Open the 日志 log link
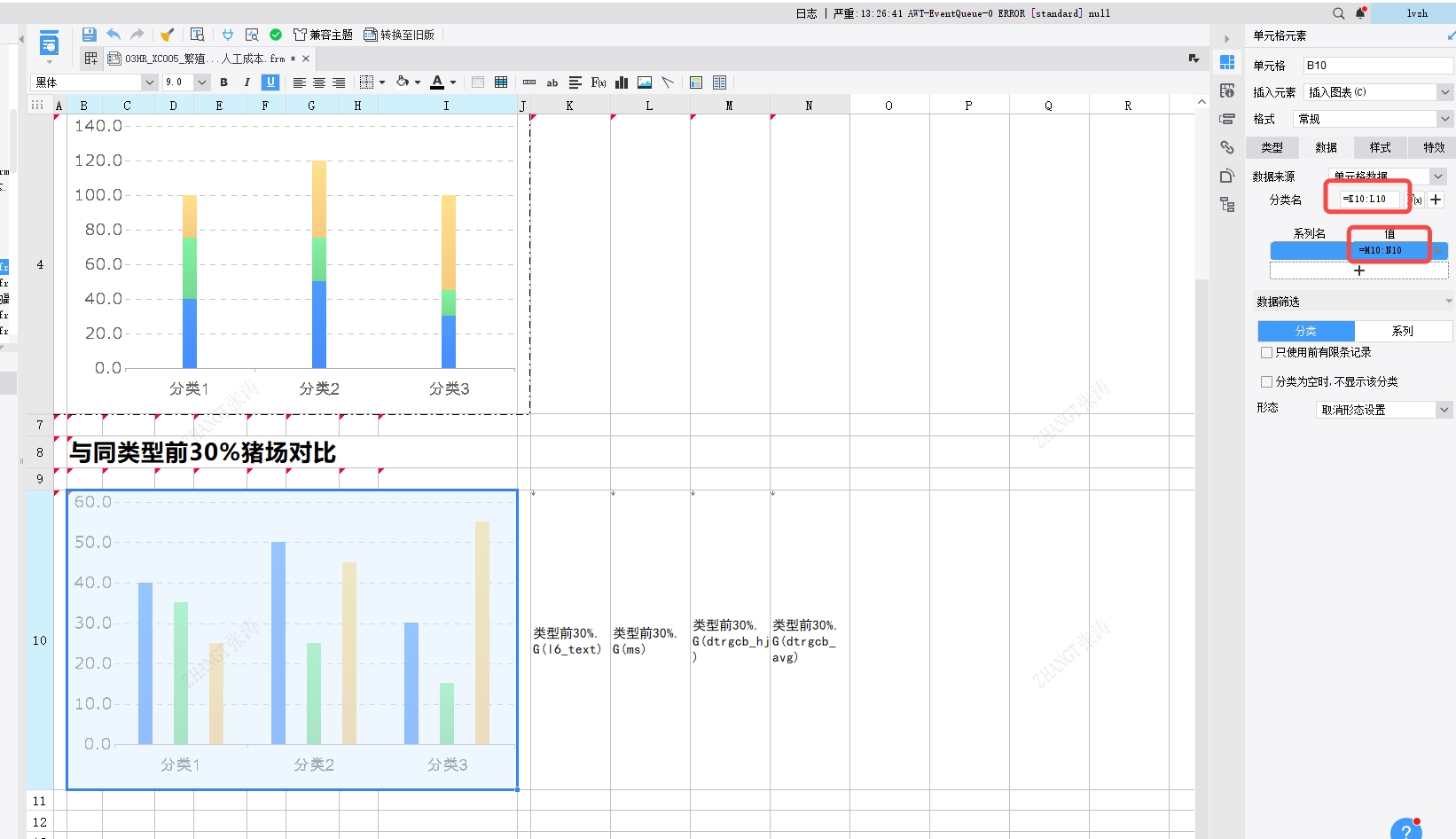This screenshot has width=1456, height=839. [x=806, y=13]
